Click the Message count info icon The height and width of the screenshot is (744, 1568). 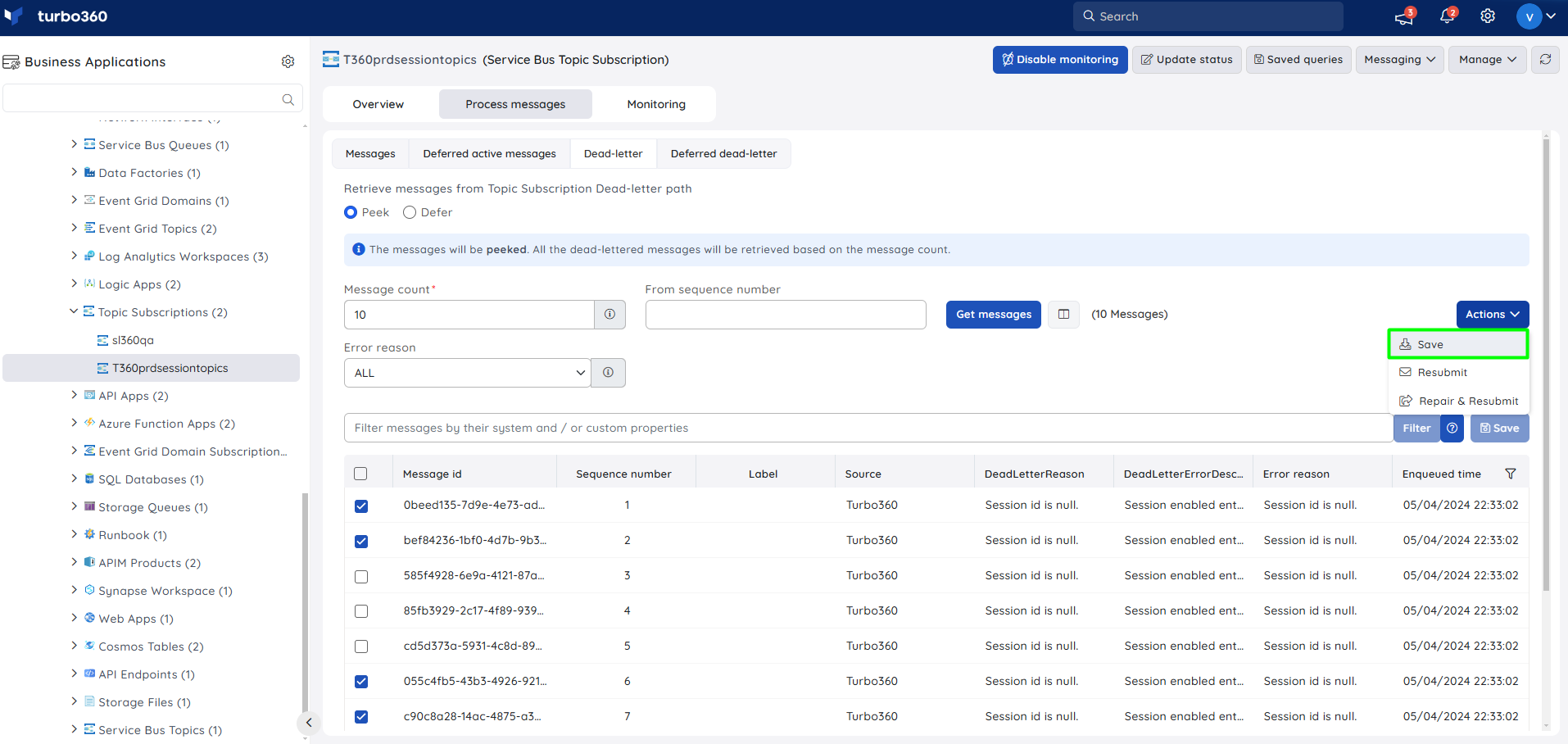coord(610,315)
